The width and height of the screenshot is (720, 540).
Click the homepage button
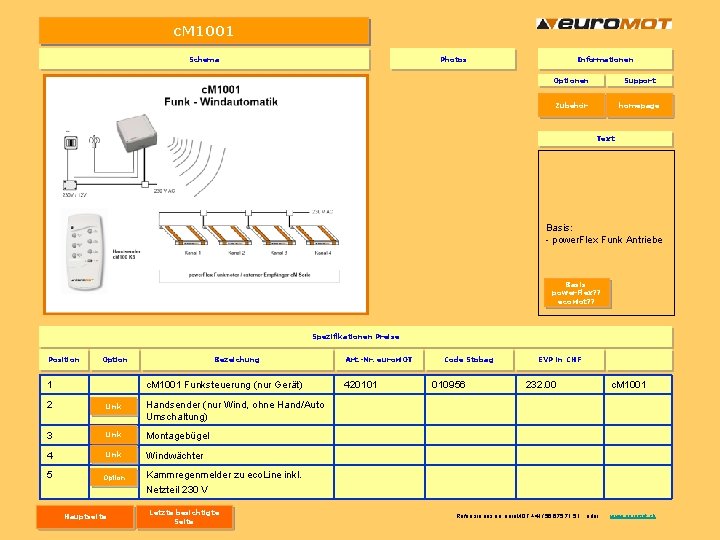click(x=639, y=106)
